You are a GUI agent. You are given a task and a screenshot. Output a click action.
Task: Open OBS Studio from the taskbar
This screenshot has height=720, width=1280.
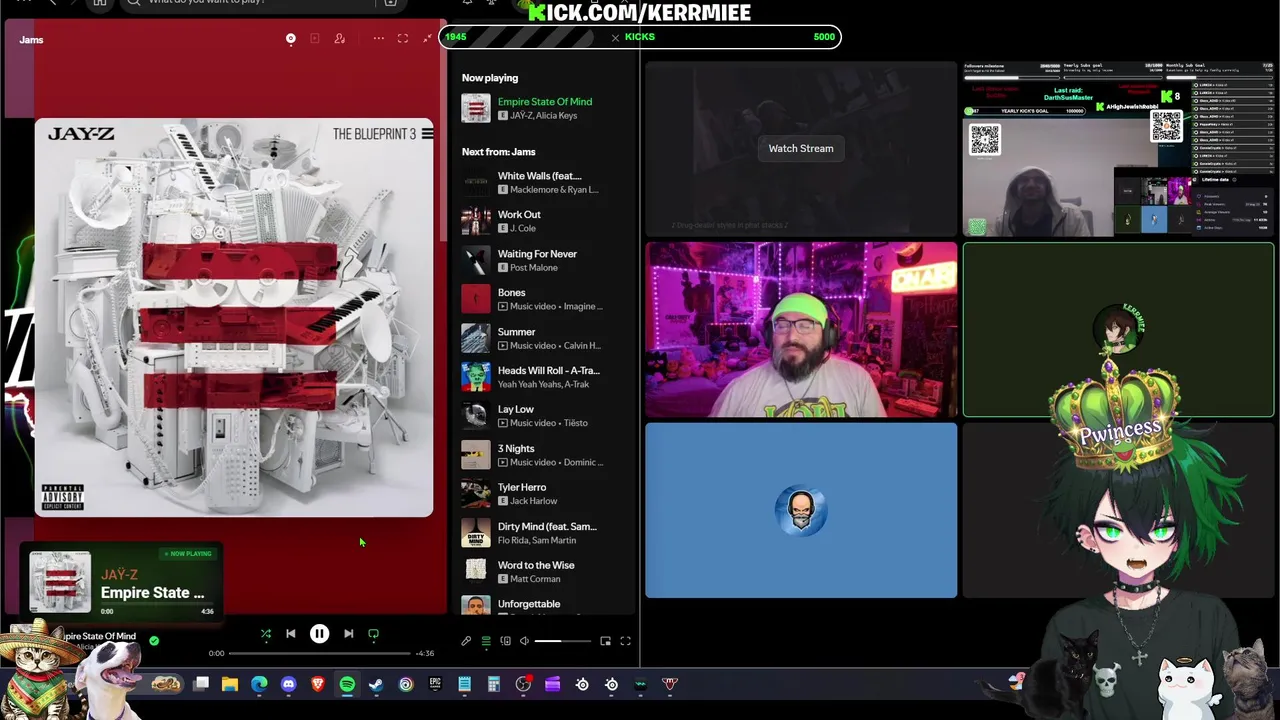(x=523, y=684)
